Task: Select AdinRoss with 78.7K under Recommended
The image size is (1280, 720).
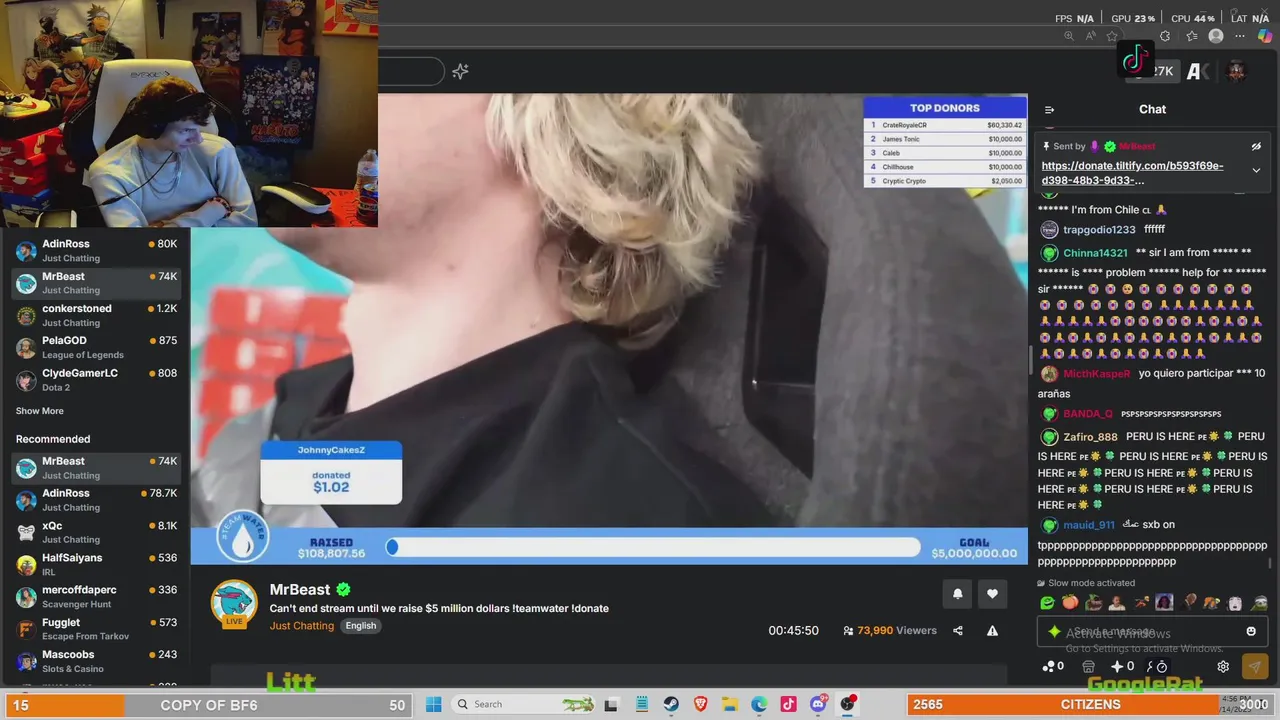Action: point(95,500)
